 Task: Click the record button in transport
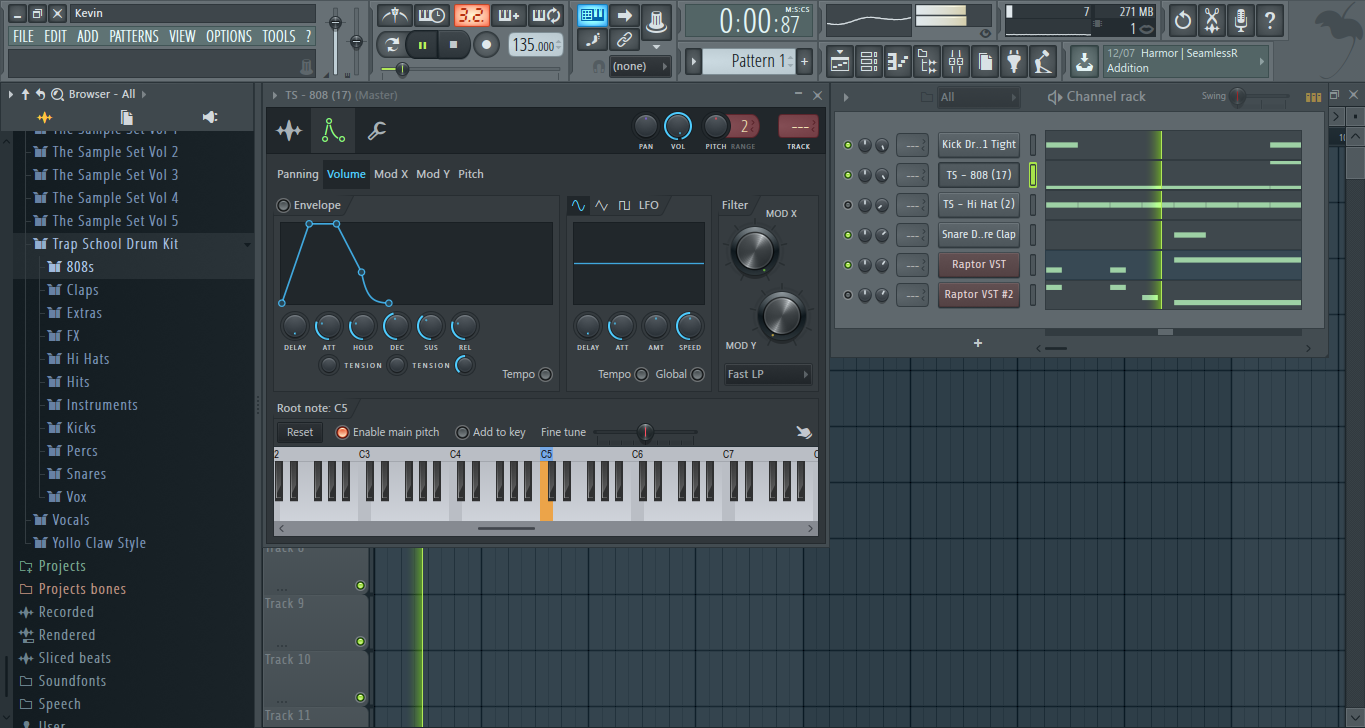click(487, 45)
